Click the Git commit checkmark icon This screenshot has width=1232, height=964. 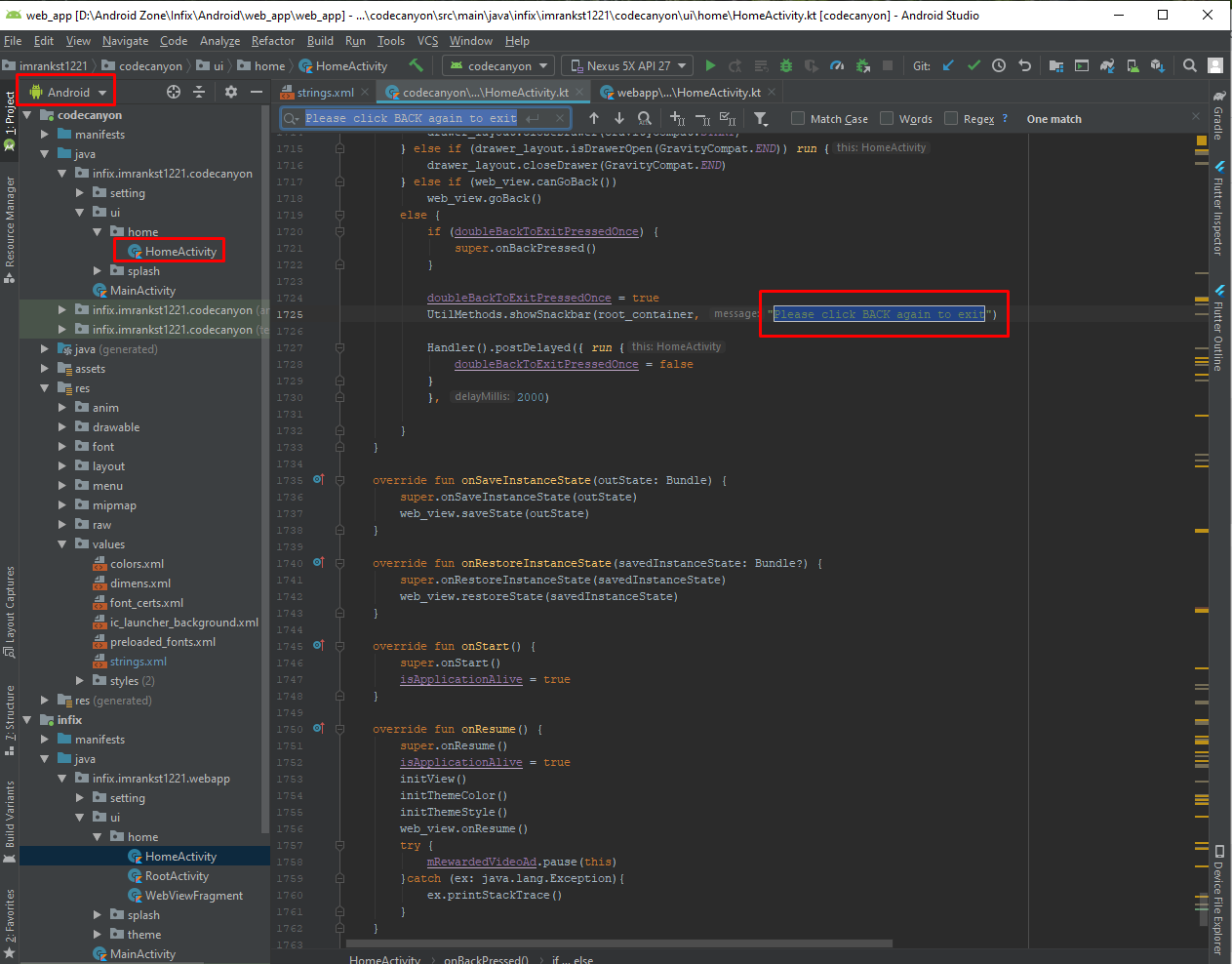tap(974, 65)
